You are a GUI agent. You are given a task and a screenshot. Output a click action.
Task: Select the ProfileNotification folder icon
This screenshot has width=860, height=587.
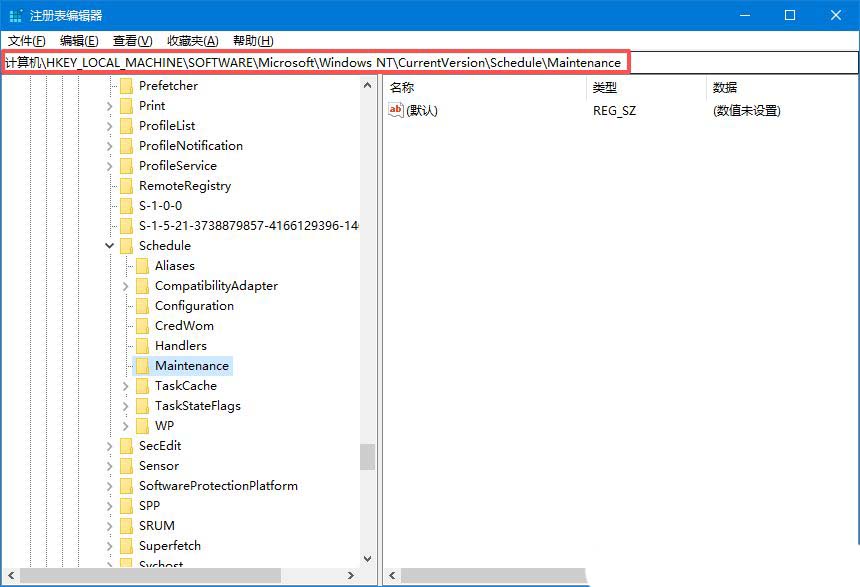[x=126, y=146]
